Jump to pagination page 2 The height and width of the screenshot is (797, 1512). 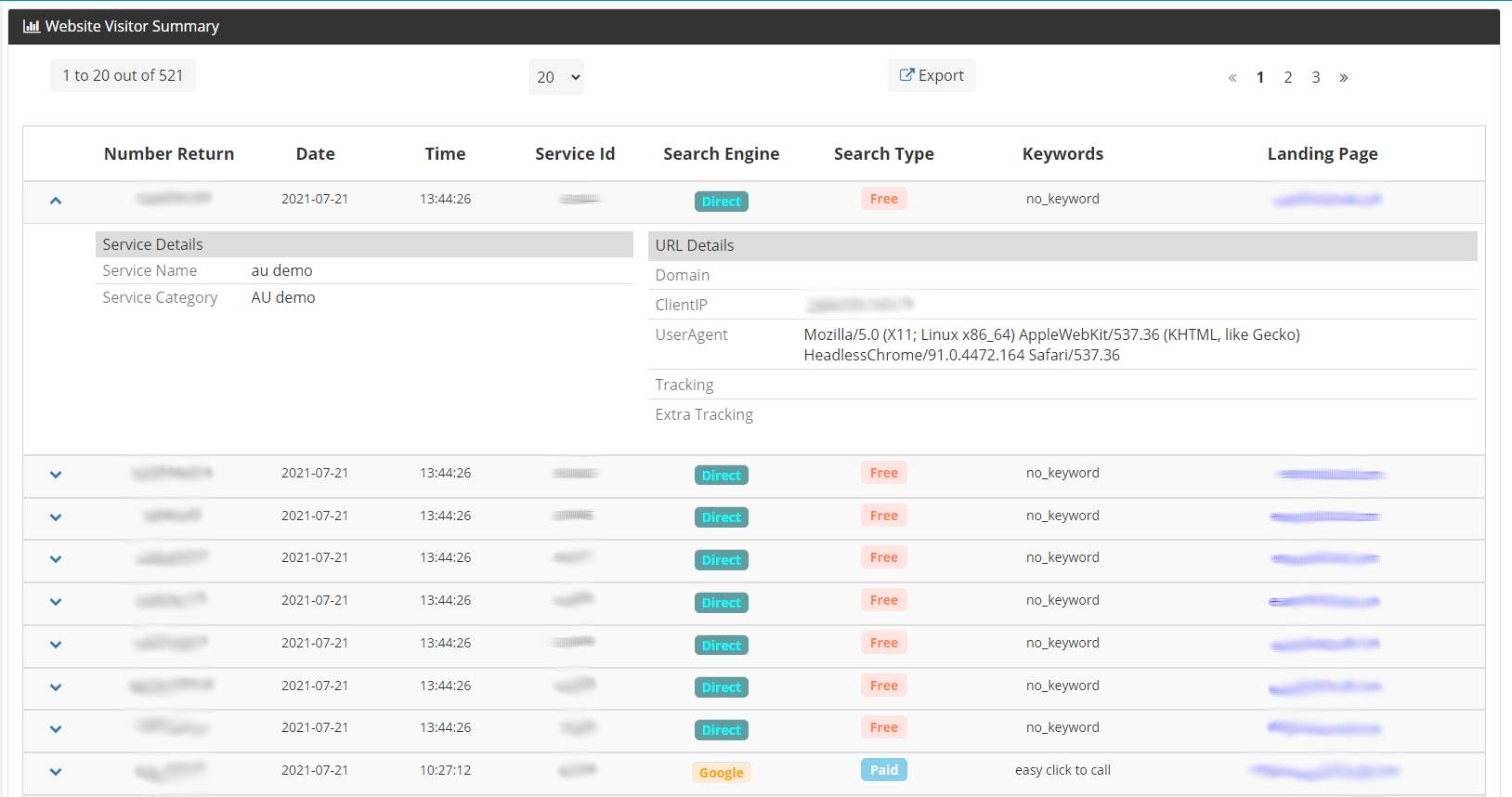[1288, 77]
